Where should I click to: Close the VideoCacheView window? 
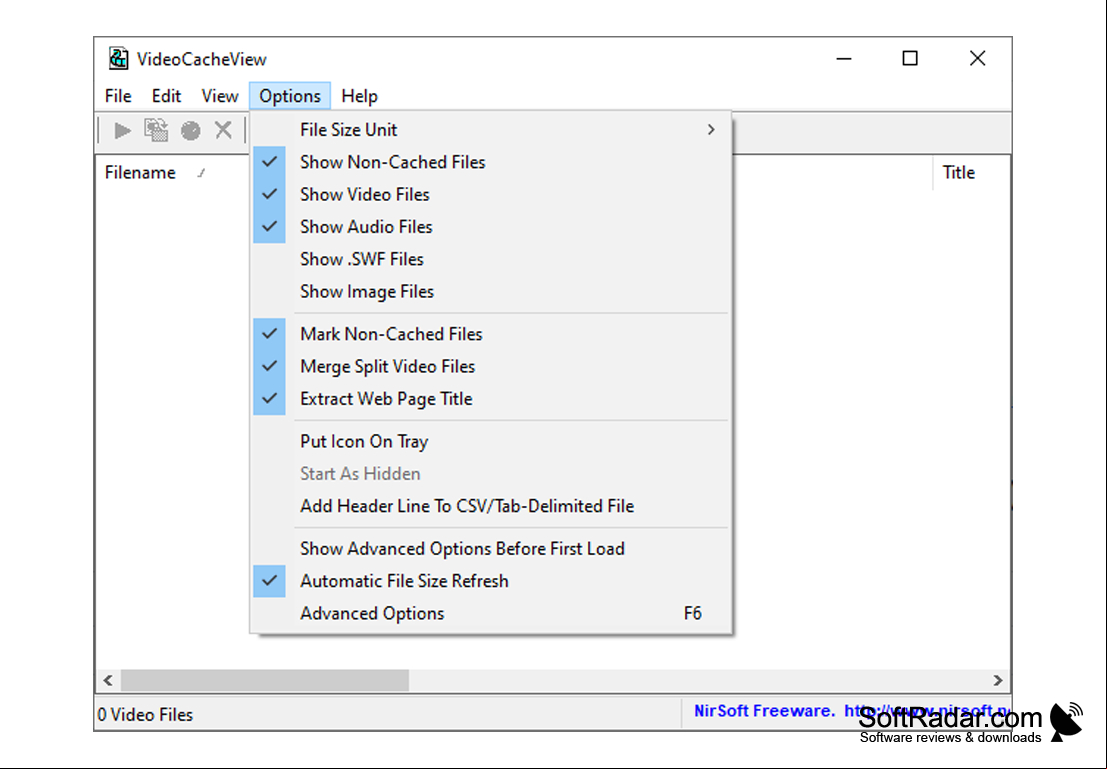977,59
